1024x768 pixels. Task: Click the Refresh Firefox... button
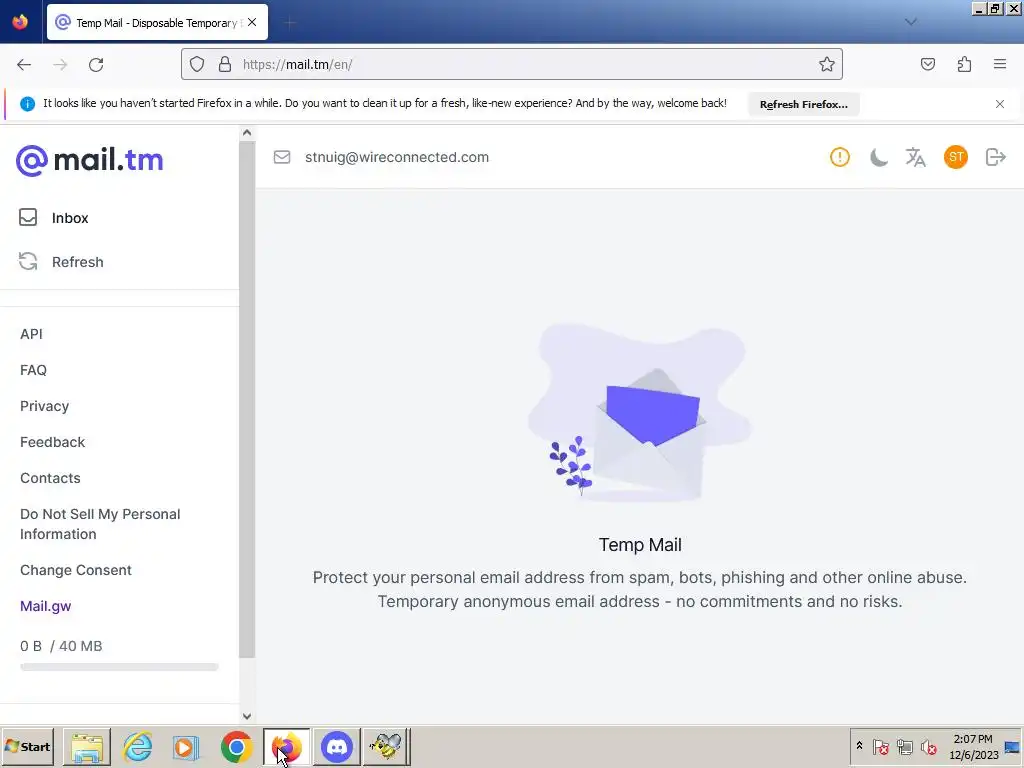803,104
